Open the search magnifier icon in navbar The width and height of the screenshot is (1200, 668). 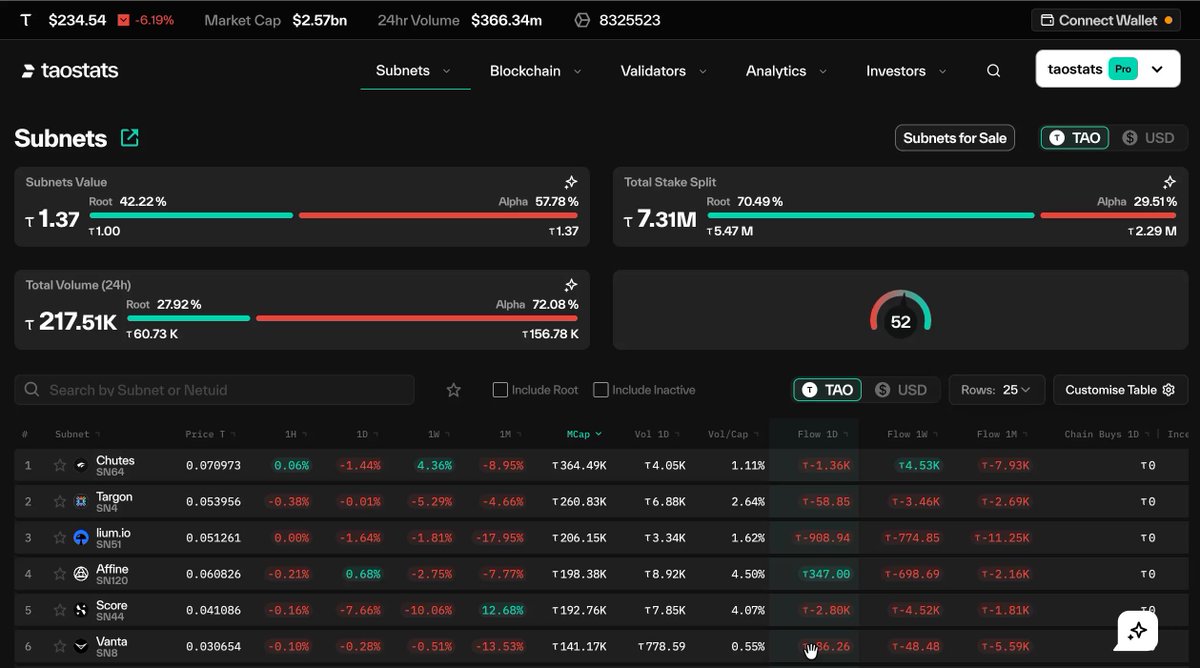tap(993, 71)
